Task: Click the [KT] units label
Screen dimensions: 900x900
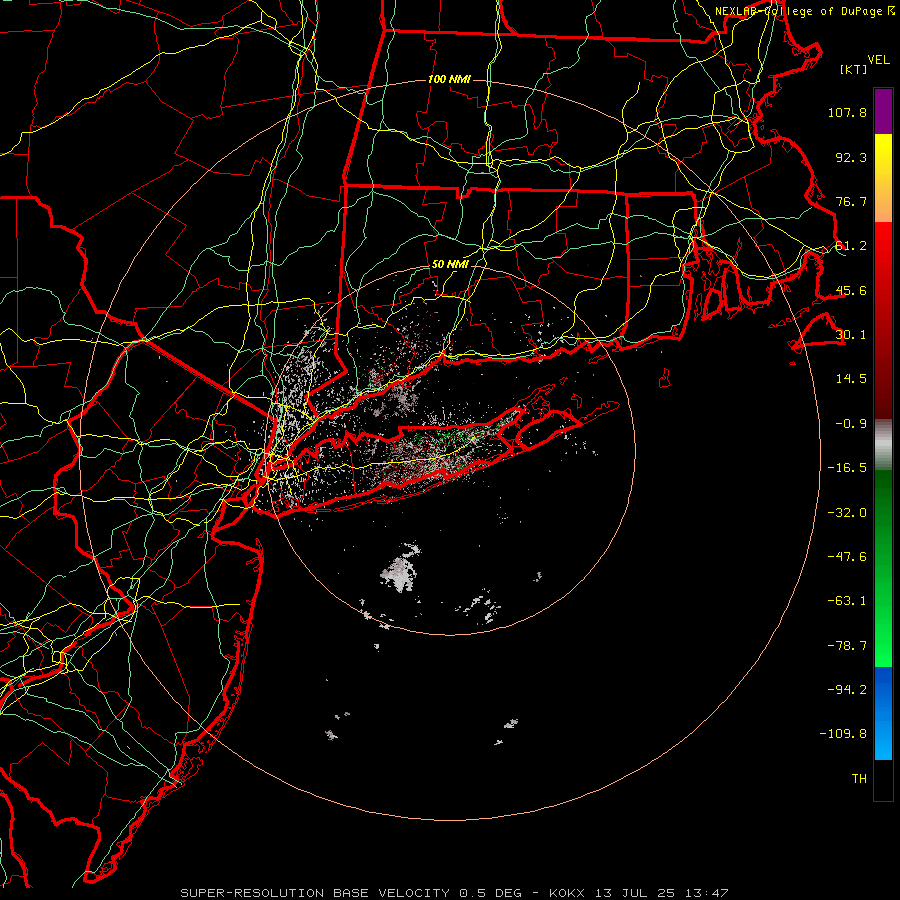Action: point(854,69)
